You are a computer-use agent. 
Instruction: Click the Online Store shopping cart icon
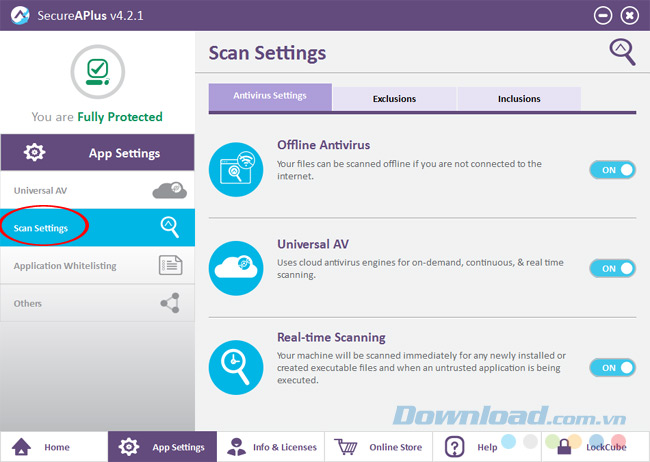coord(345,447)
